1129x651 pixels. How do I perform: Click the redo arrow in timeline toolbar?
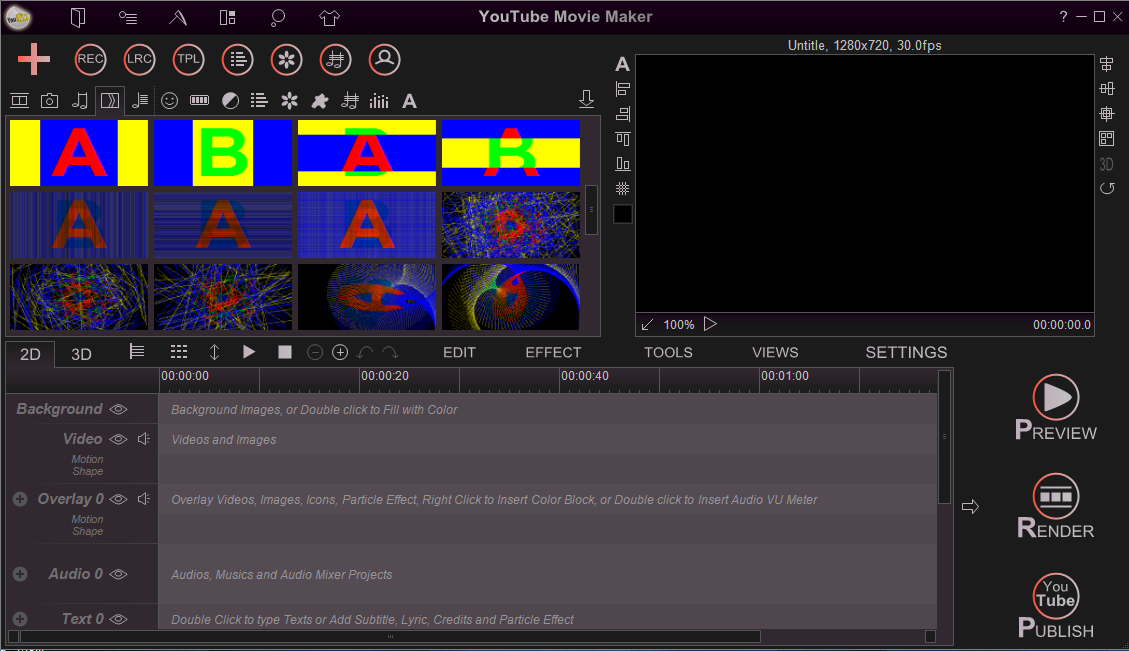click(x=390, y=352)
